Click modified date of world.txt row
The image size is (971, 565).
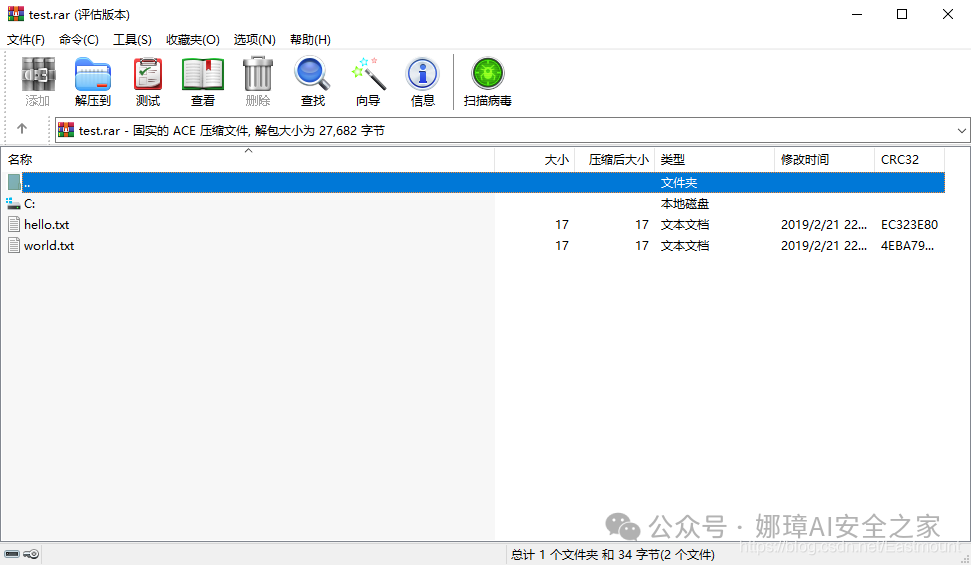pyautogui.click(x=824, y=245)
